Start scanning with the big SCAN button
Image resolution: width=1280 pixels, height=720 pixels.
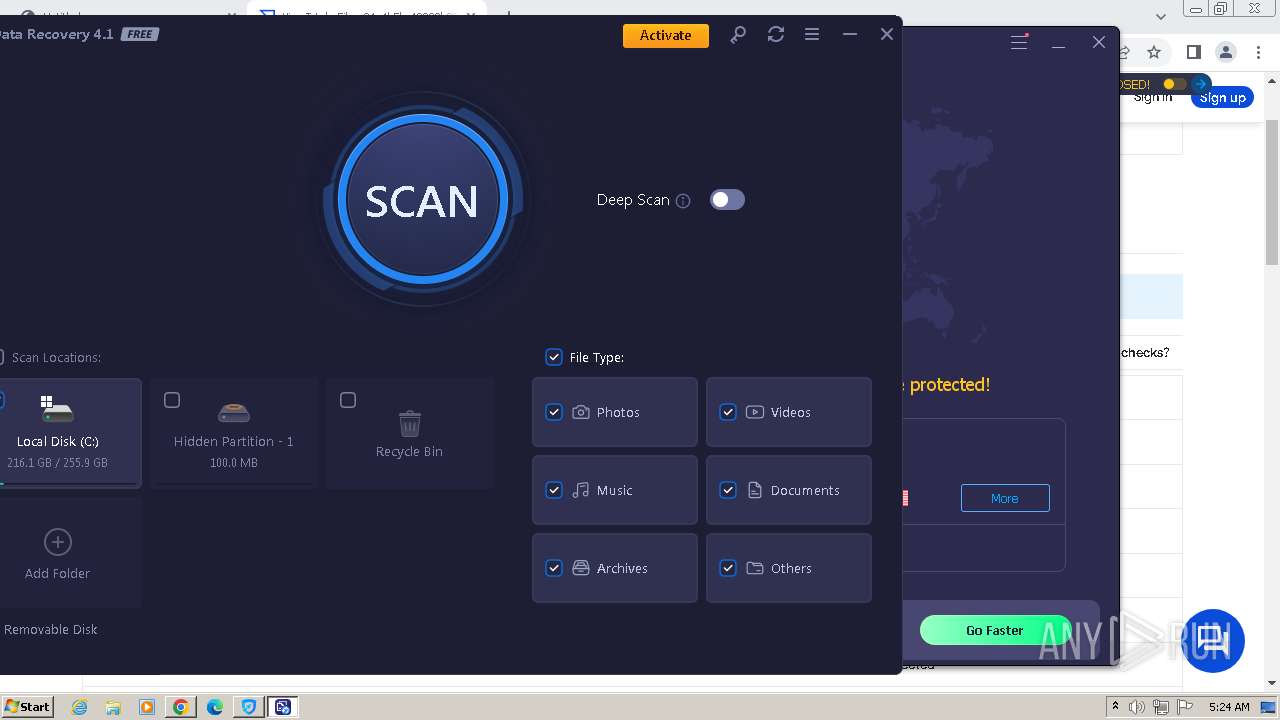pos(421,199)
